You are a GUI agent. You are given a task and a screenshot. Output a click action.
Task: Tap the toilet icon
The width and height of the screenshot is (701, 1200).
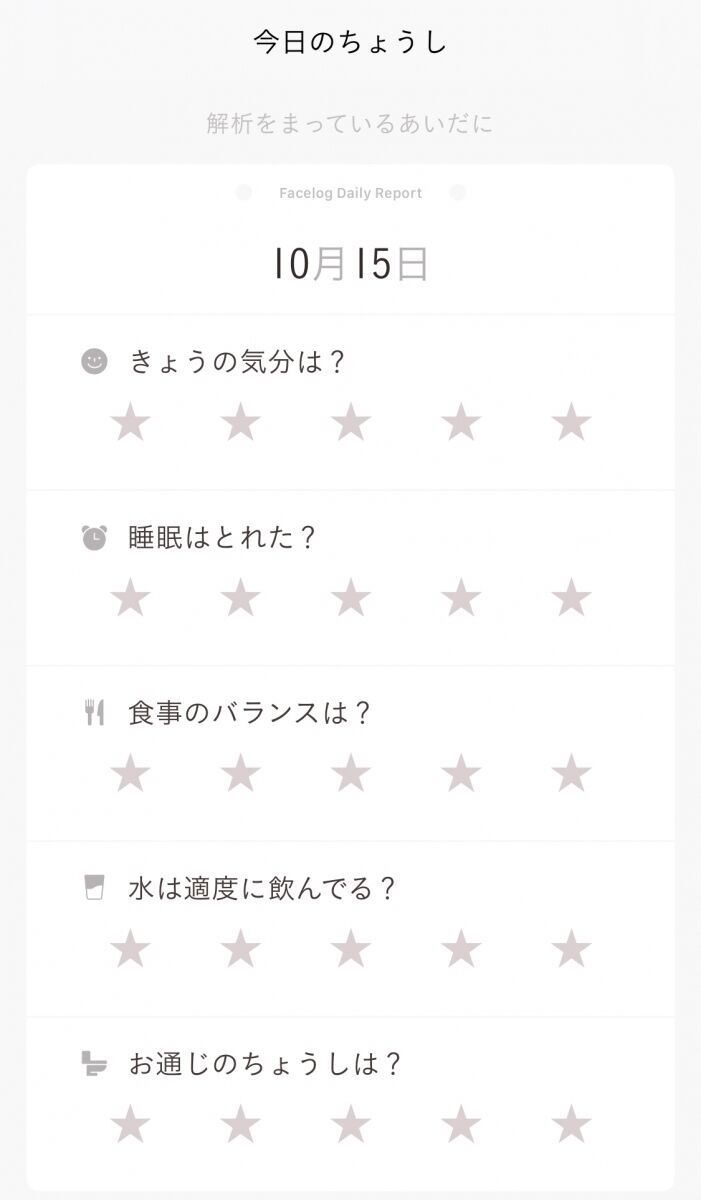click(x=94, y=1064)
